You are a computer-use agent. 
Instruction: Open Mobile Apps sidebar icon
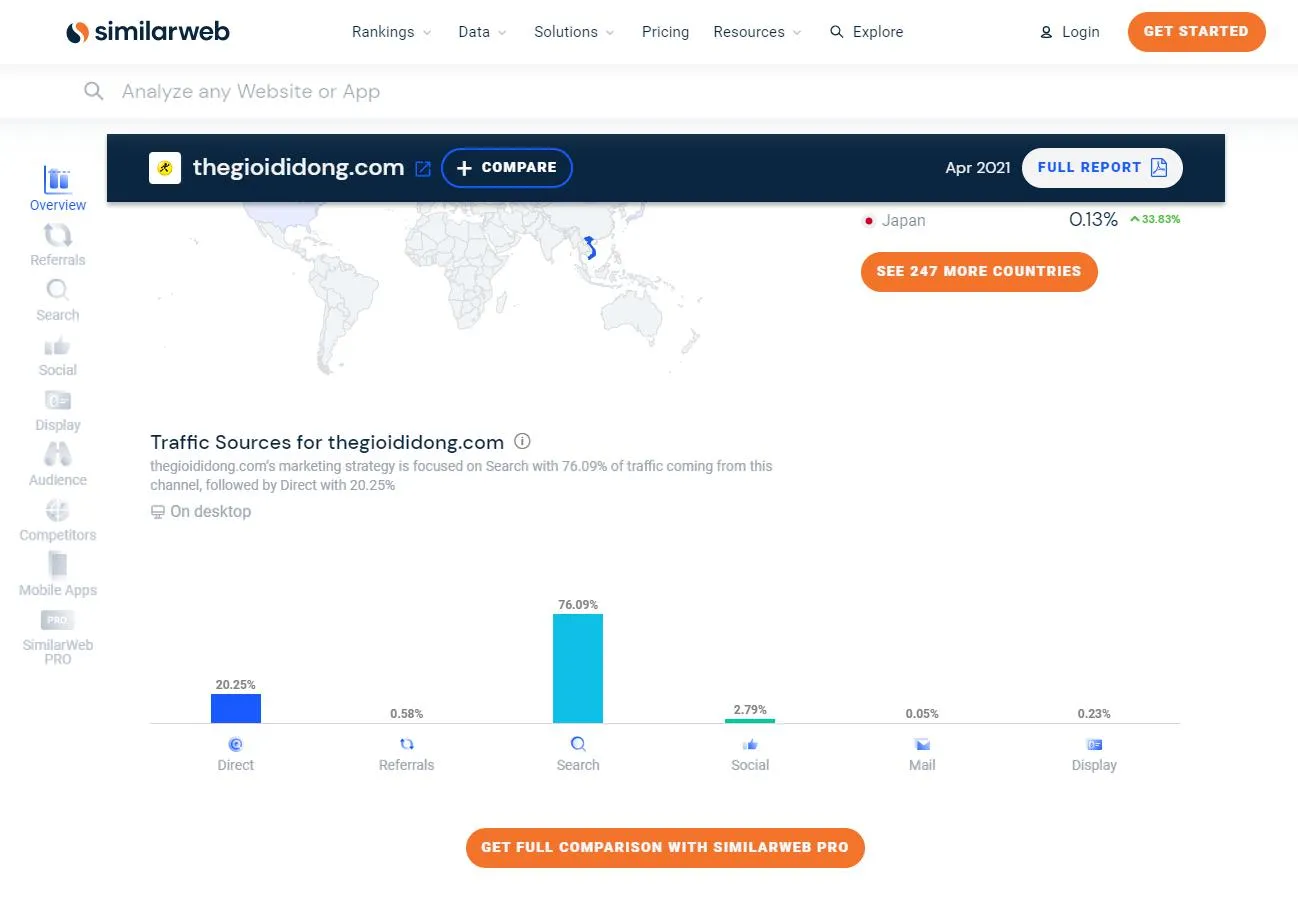pos(57,565)
